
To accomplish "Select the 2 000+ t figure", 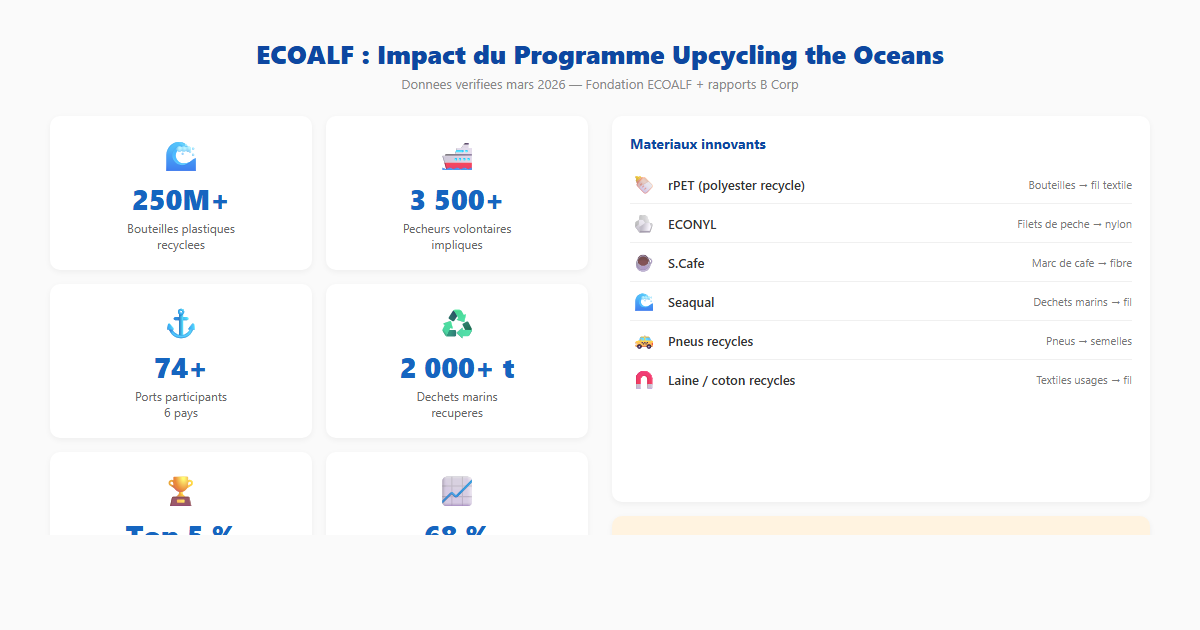I will 456,368.
